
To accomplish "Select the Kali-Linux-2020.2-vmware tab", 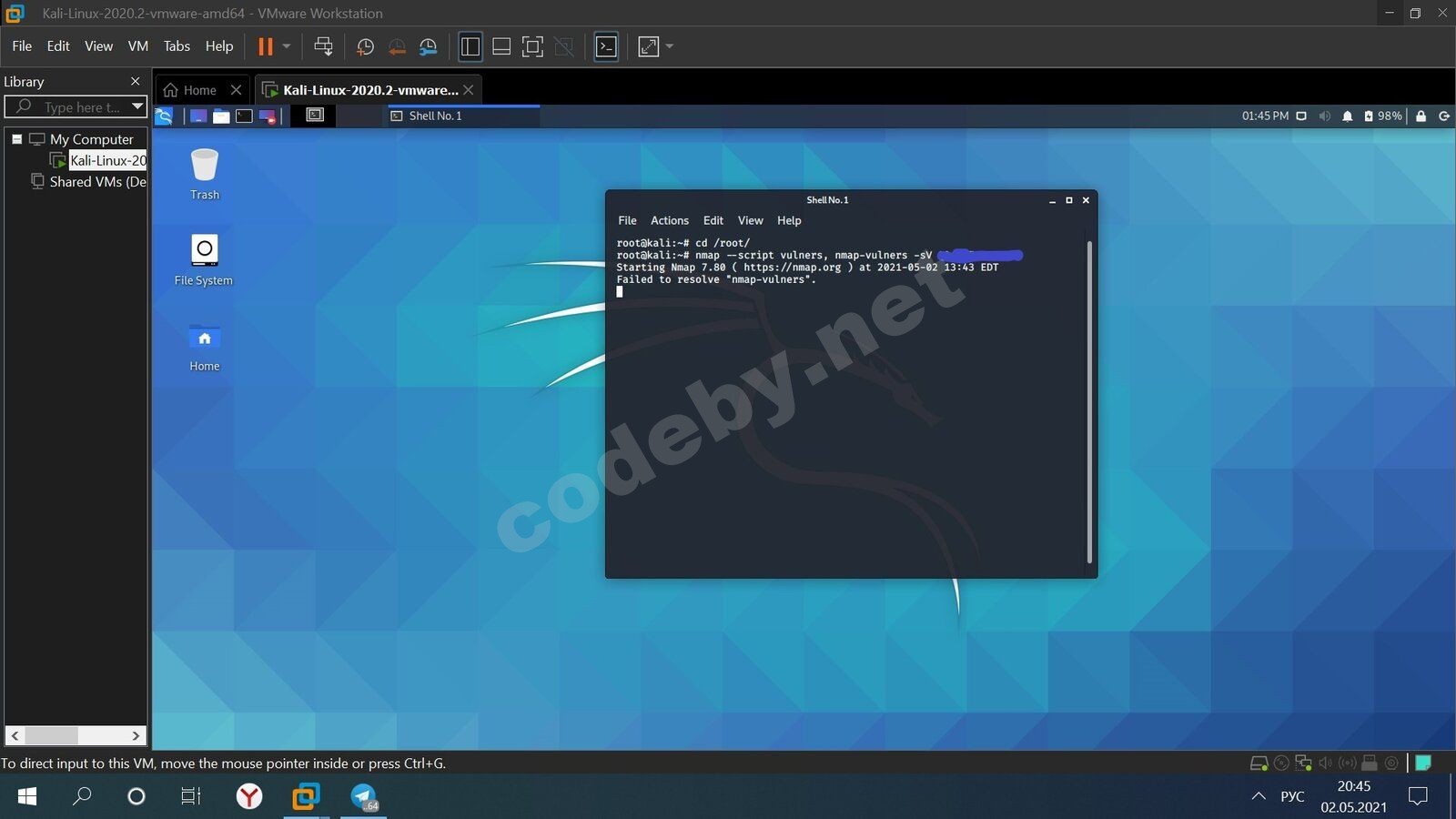I will click(x=360, y=90).
